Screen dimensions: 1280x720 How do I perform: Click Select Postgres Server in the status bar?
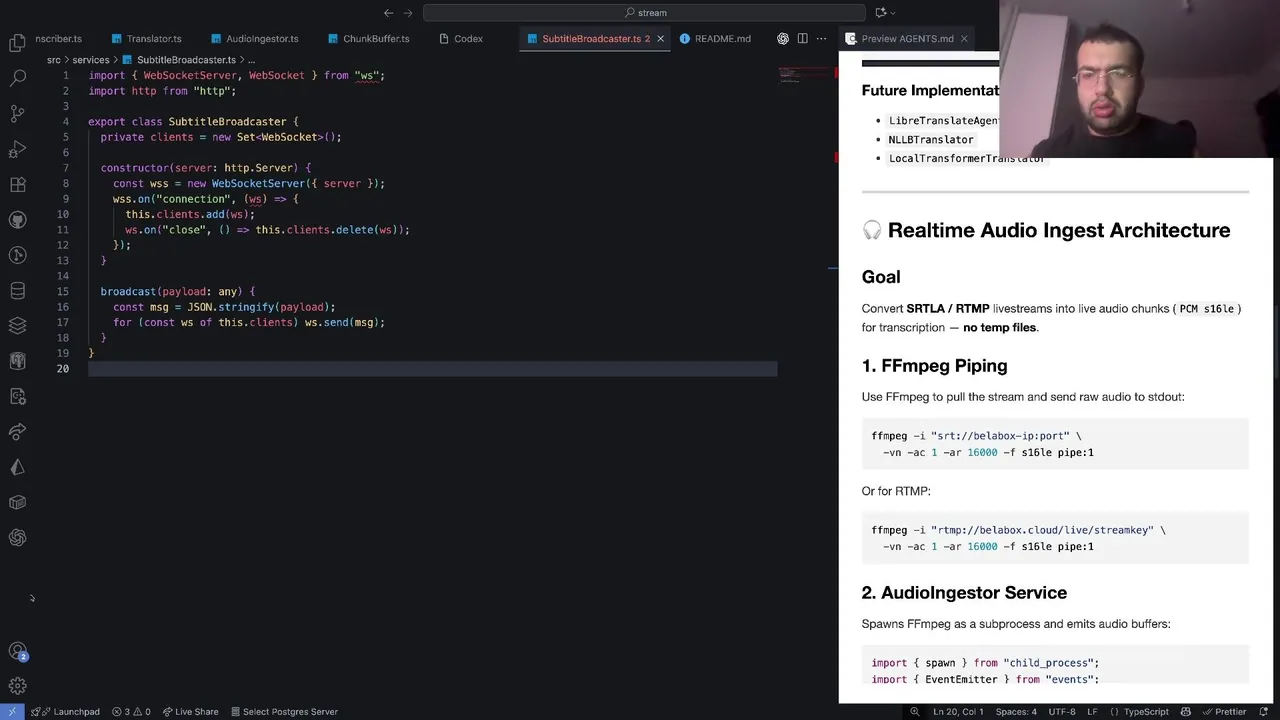point(284,712)
